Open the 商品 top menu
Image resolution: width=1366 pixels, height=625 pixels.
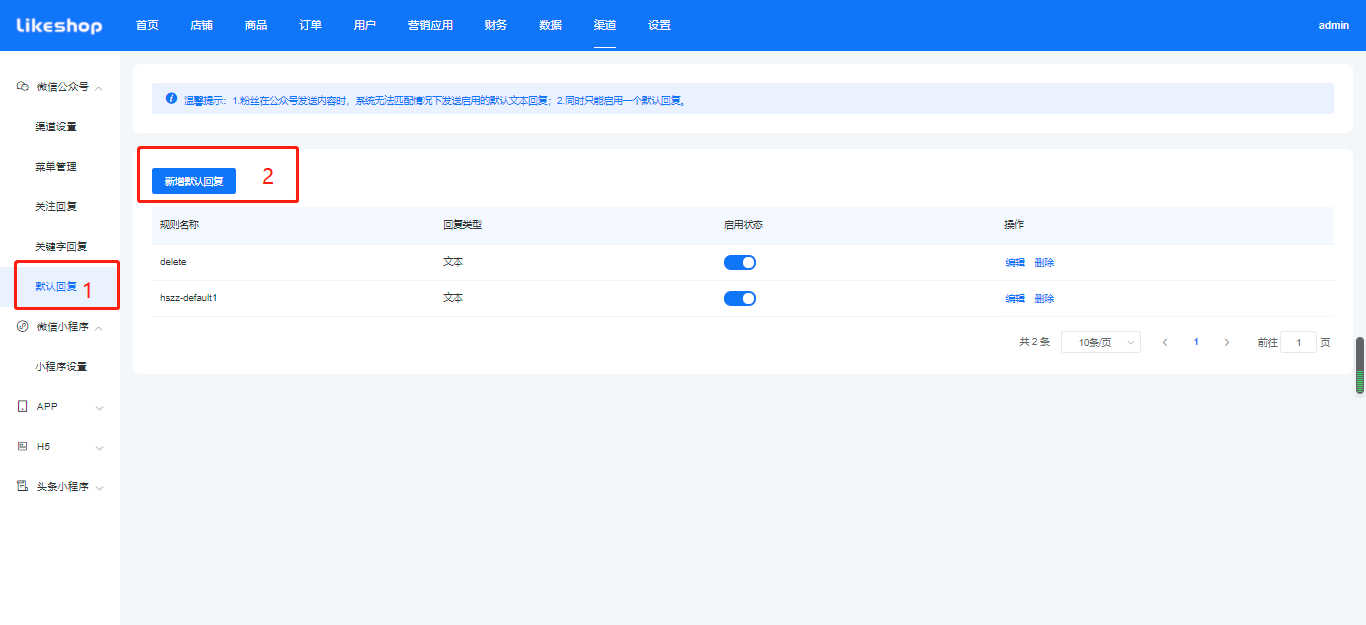coord(256,25)
